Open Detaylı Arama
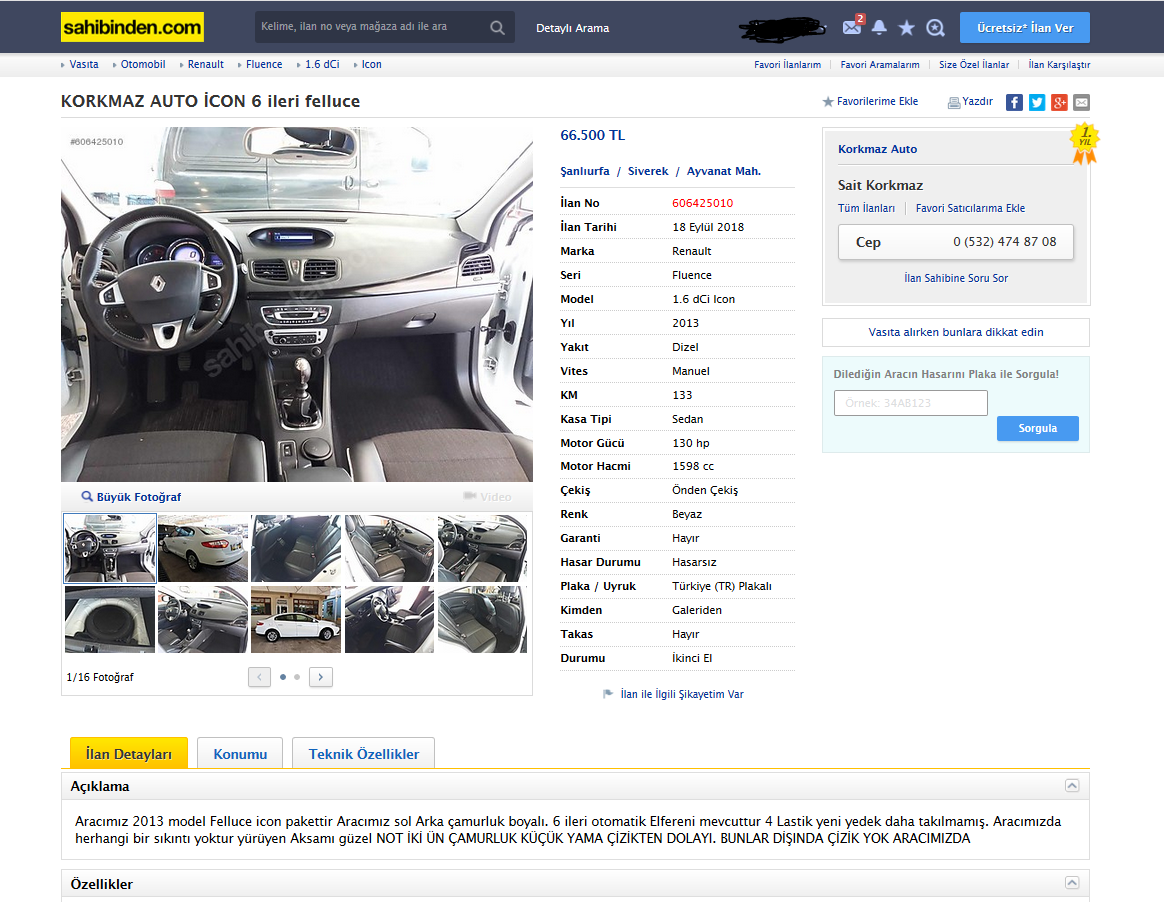Viewport: 1164px width, 902px height. [x=572, y=28]
